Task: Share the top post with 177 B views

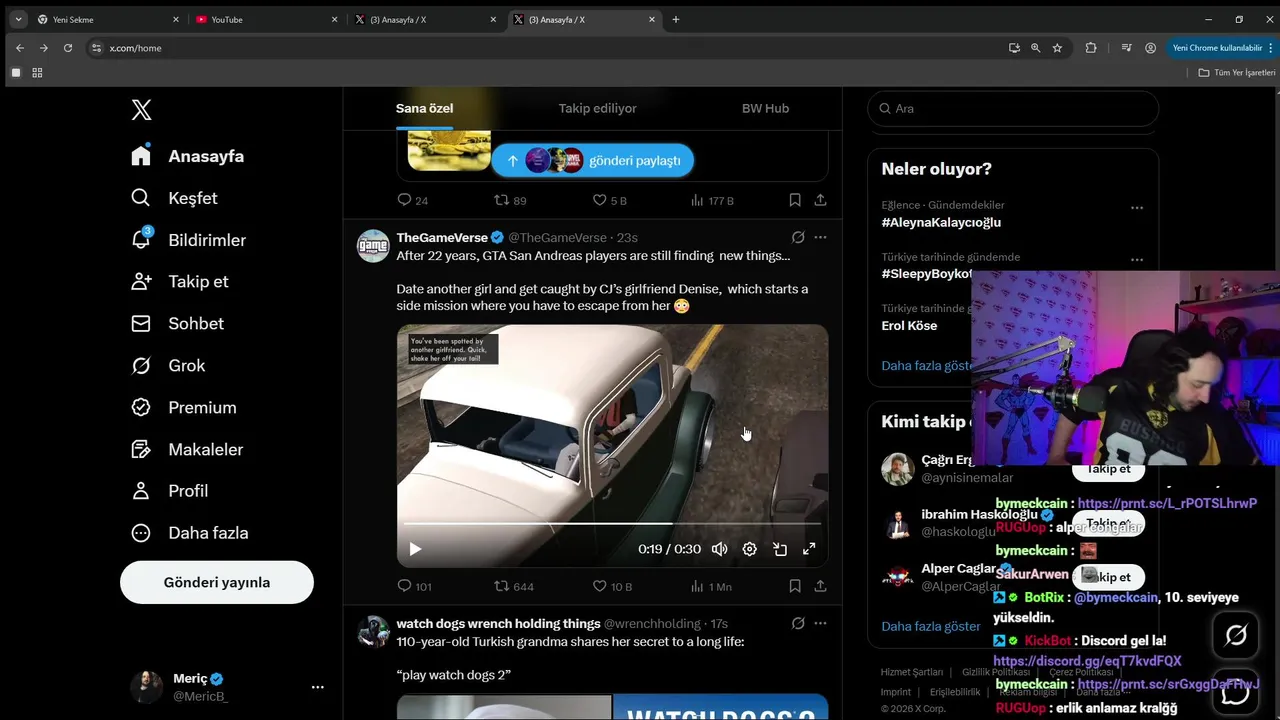Action: (x=820, y=200)
